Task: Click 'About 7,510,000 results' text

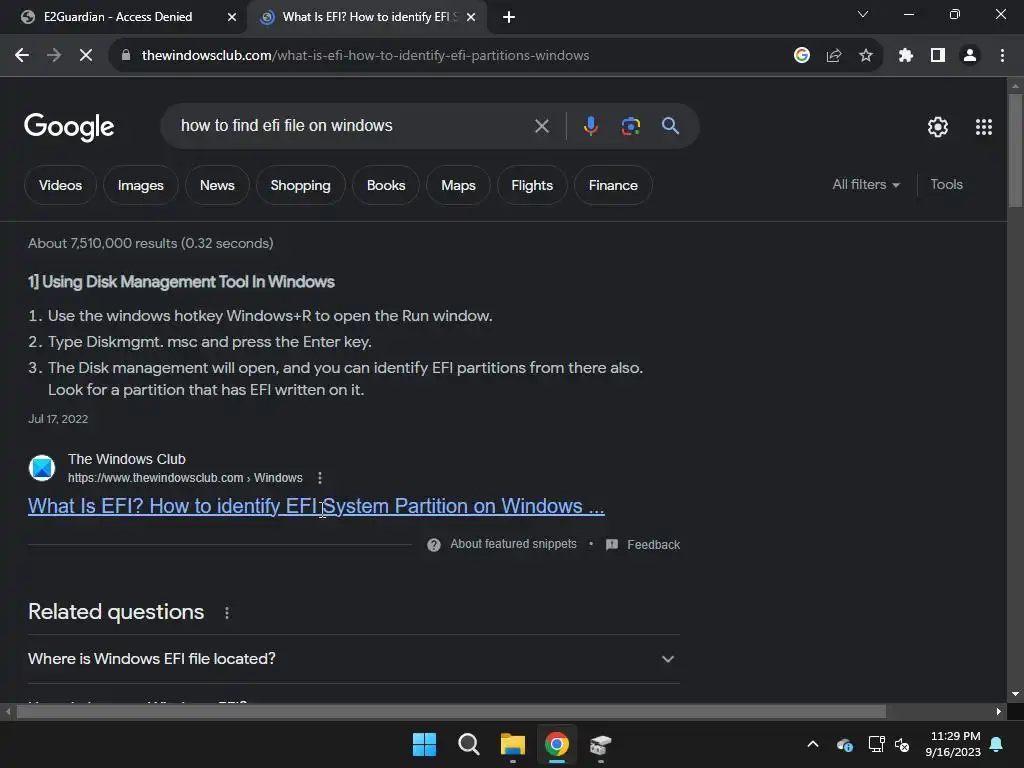Action: click(x=150, y=243)
